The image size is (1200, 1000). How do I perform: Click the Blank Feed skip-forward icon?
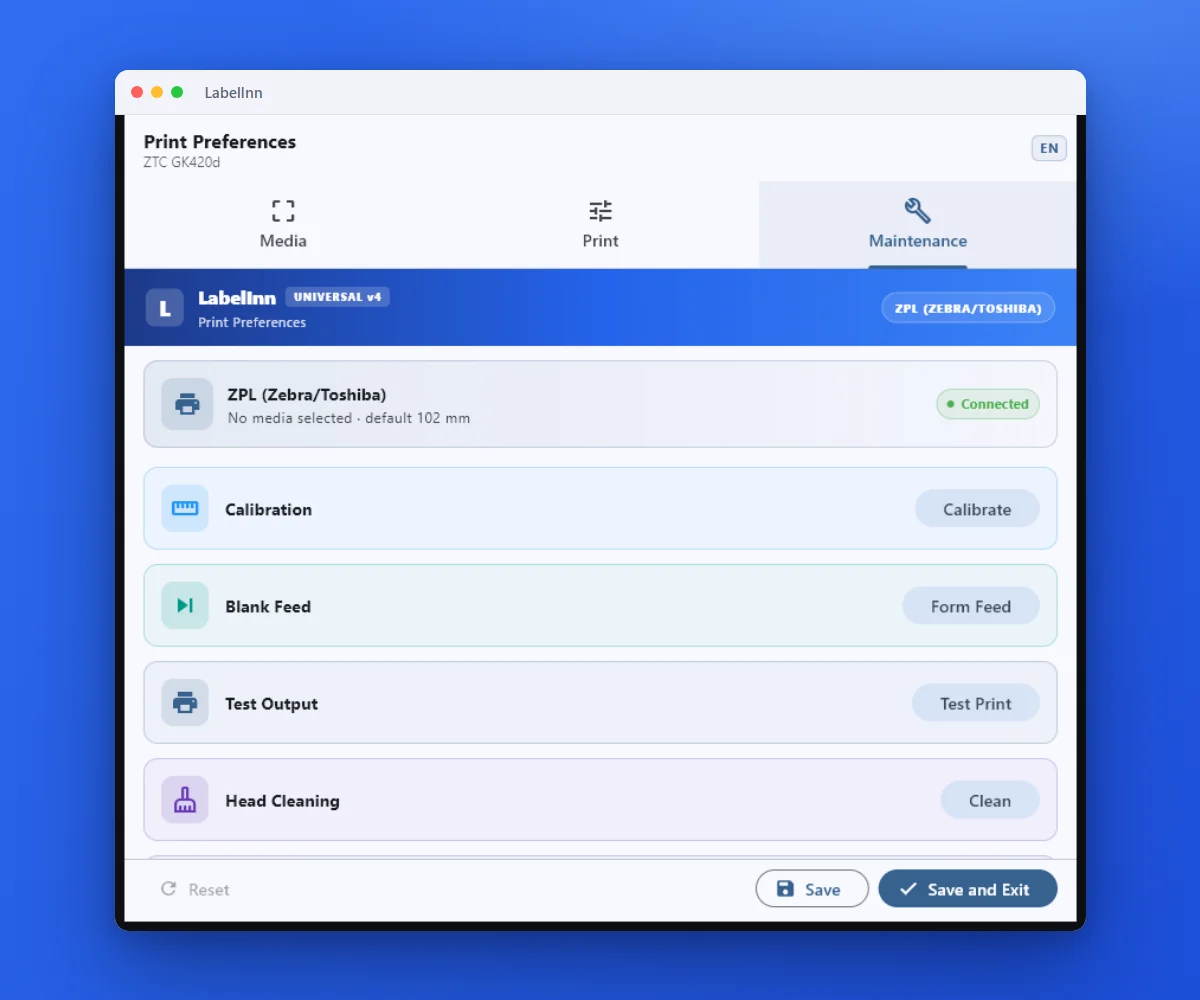pos(185,605)
